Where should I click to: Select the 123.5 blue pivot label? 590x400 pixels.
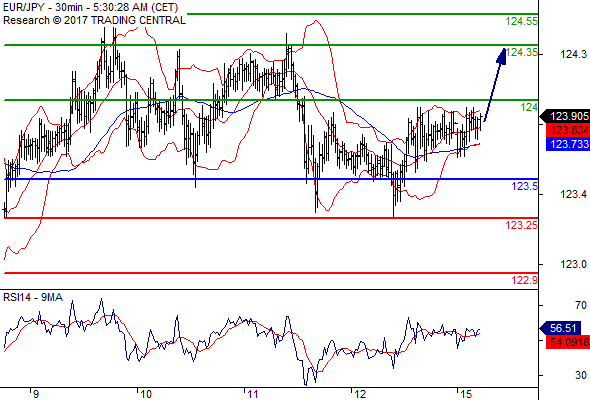point(525,186)
